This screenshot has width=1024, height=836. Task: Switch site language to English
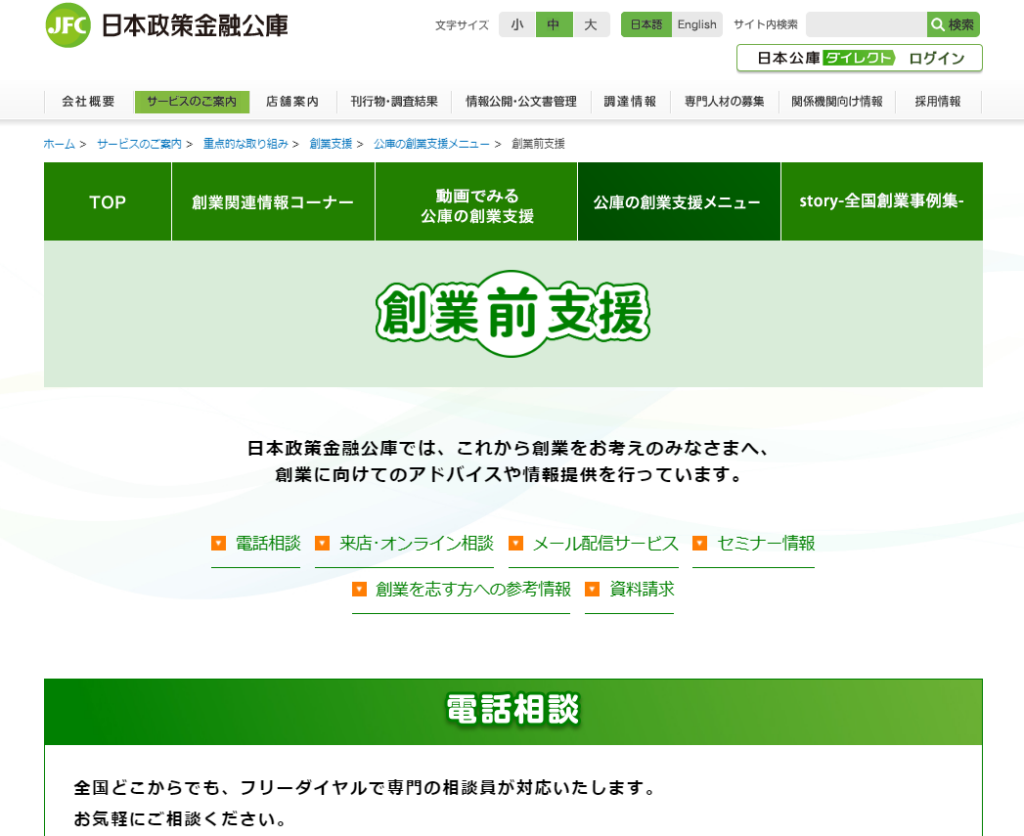coord(696,25)
